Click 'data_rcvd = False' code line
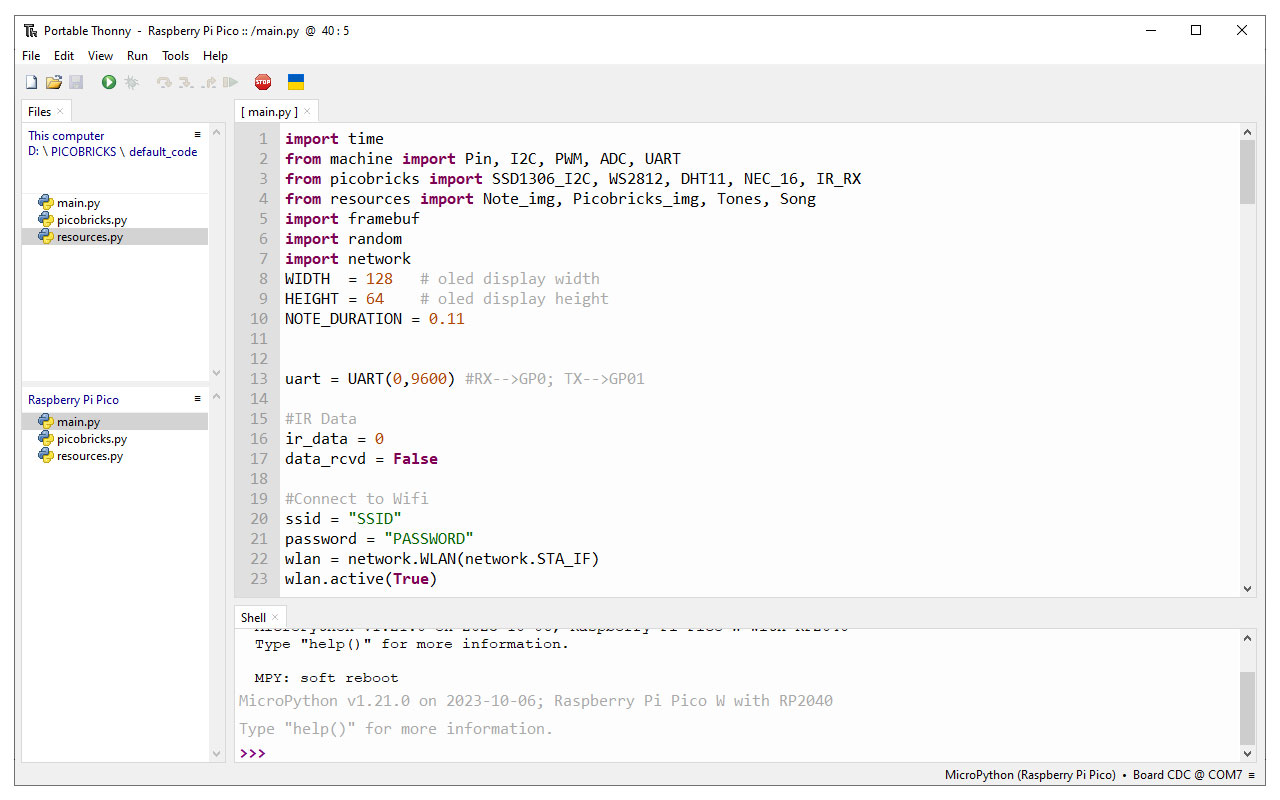Image resolution: width=1280 pixels, height=800 pixels. [361, 459]
